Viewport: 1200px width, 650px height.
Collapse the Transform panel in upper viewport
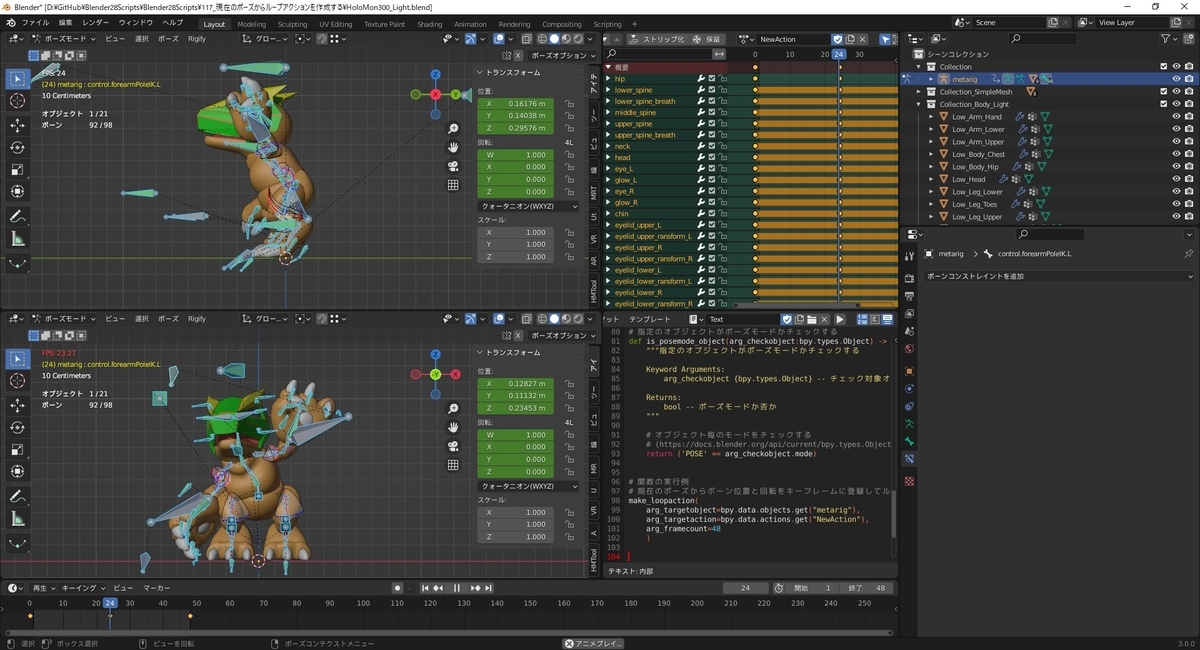[x=479, y=72]
